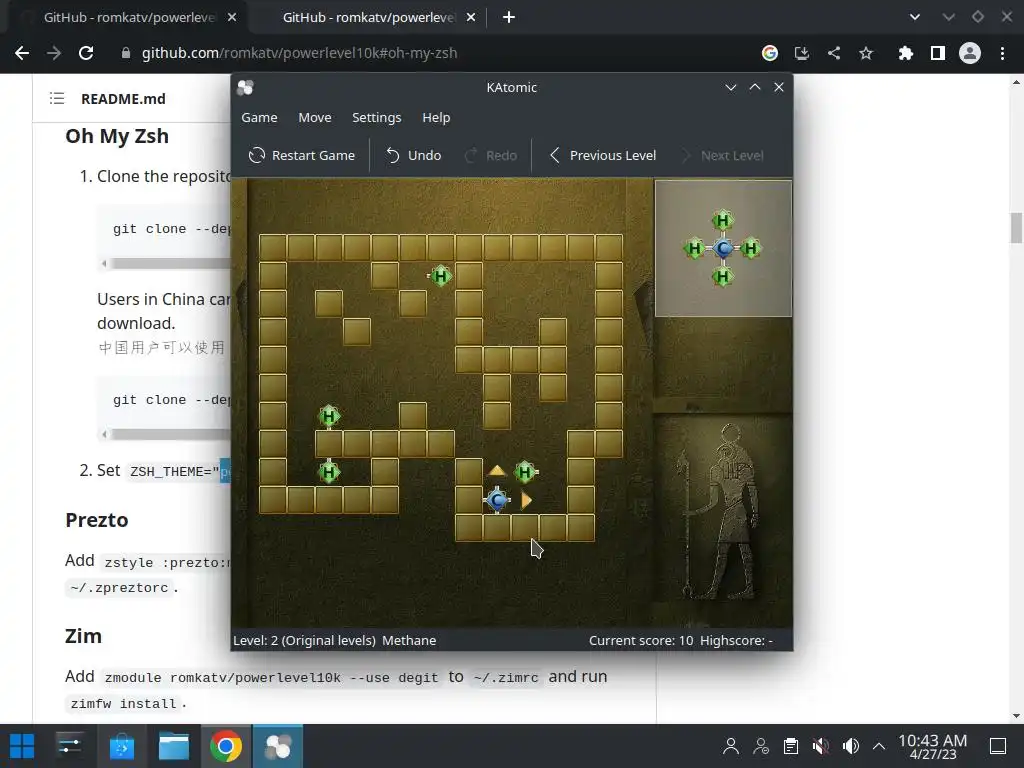Click the user tray icon with a gear
1024x768 pixels.
(761, 746)
